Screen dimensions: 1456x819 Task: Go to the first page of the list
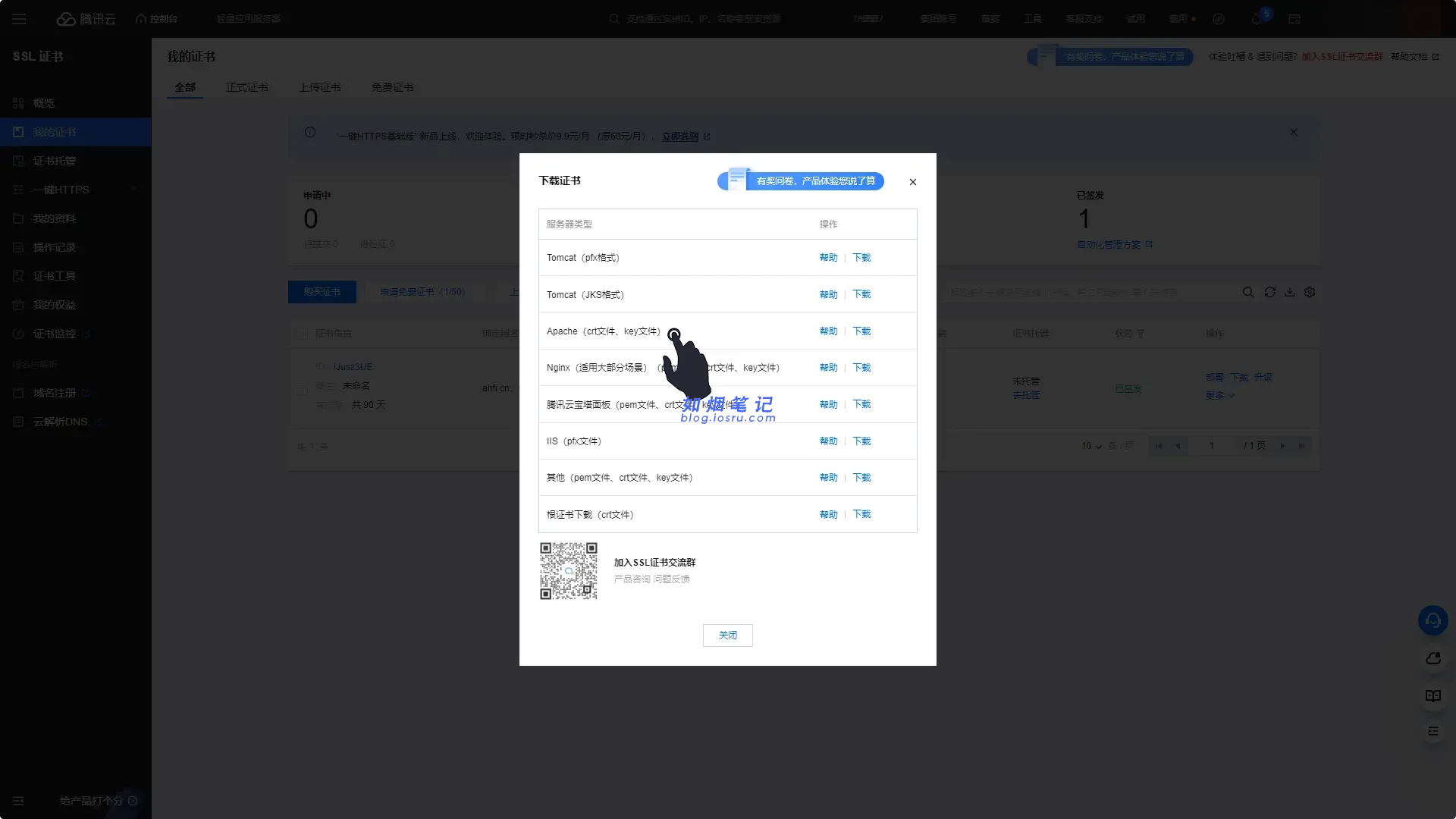click(1159, 446)
